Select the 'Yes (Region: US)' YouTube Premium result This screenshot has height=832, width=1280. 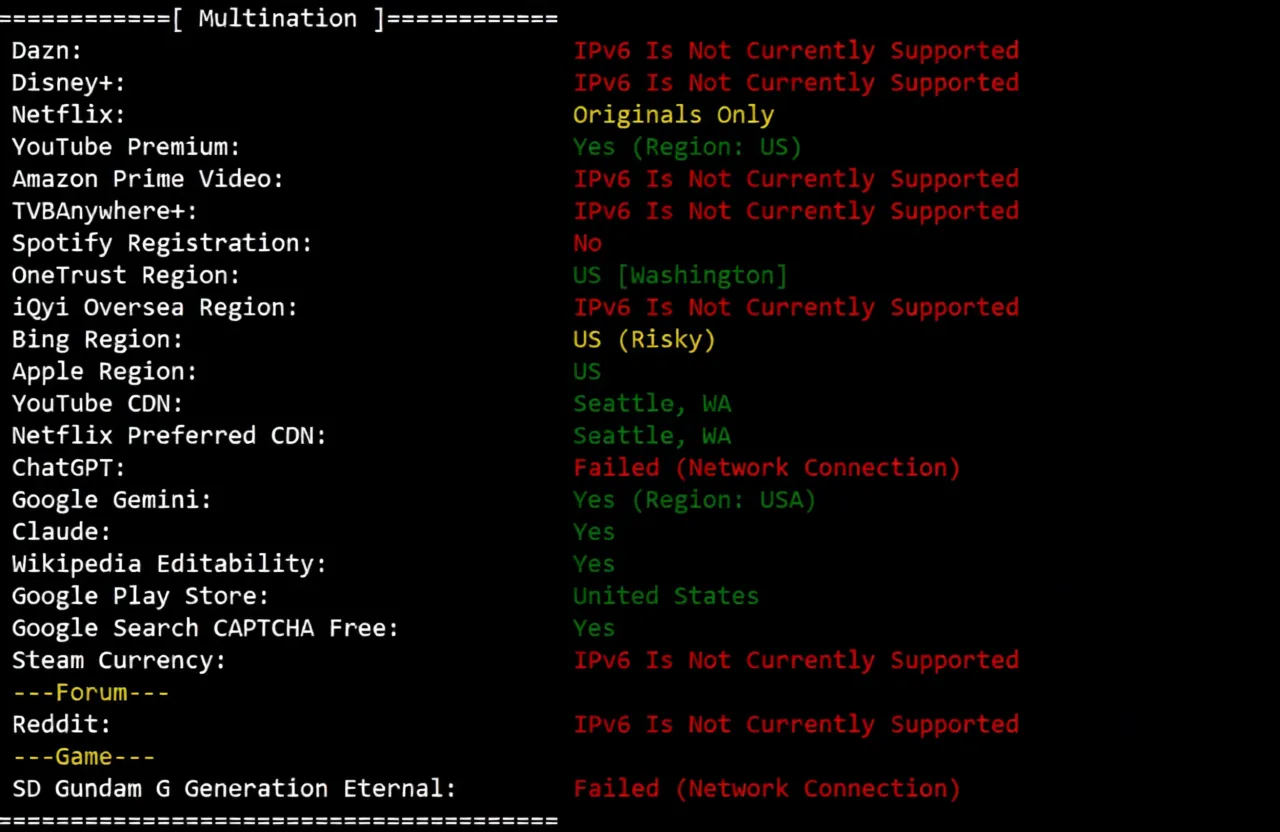[x=687, y=147]
